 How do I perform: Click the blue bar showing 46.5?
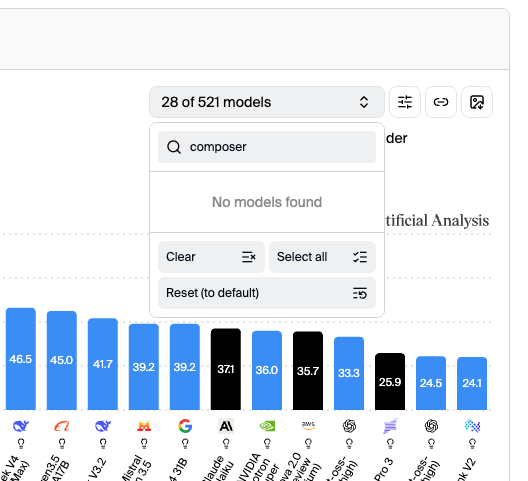21,359
